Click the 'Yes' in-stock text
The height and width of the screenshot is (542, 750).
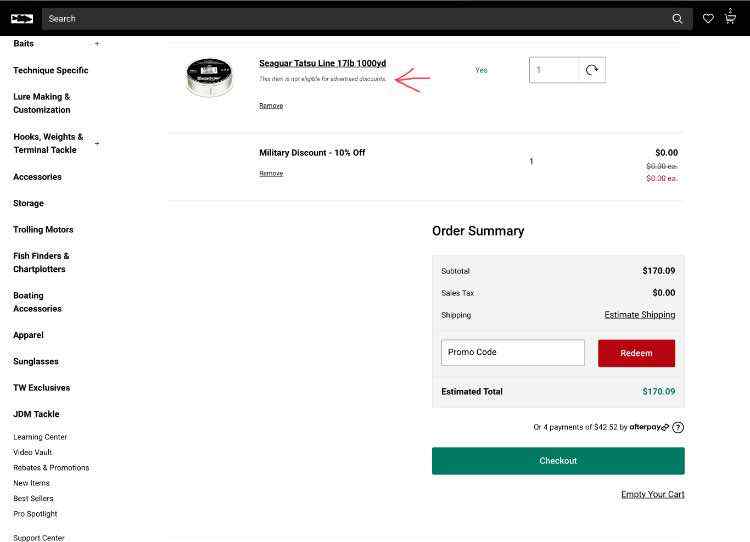click(481, 70)
